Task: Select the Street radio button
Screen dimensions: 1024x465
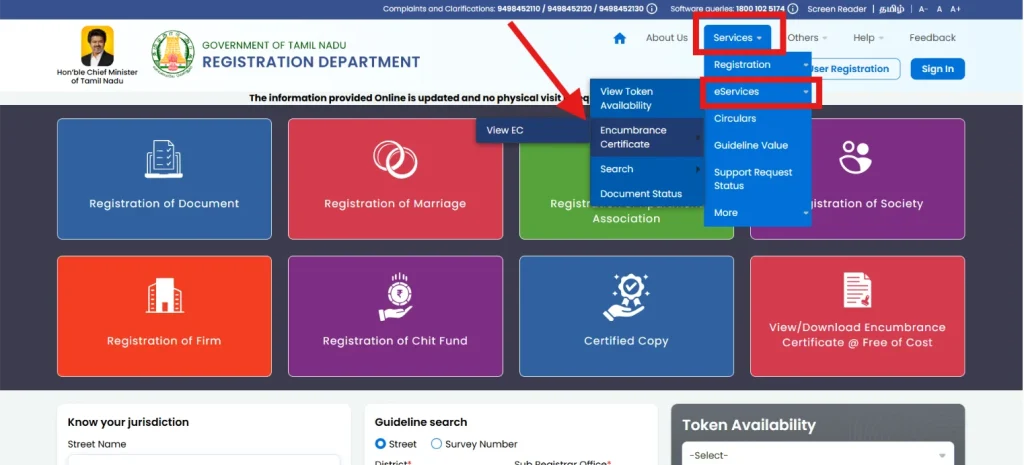Action: (x=380, y=444)
